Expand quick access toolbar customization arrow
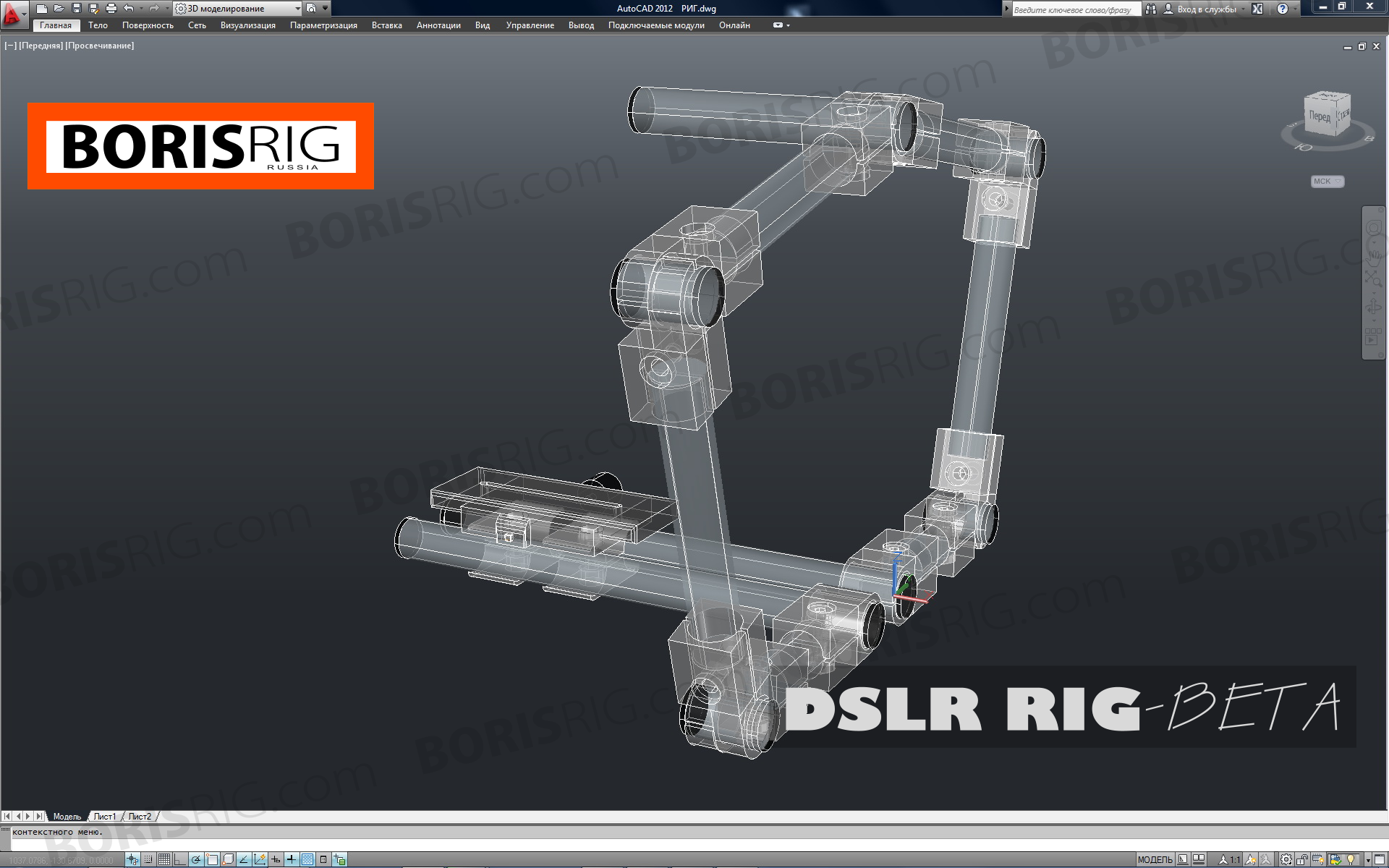 (326, 9)
